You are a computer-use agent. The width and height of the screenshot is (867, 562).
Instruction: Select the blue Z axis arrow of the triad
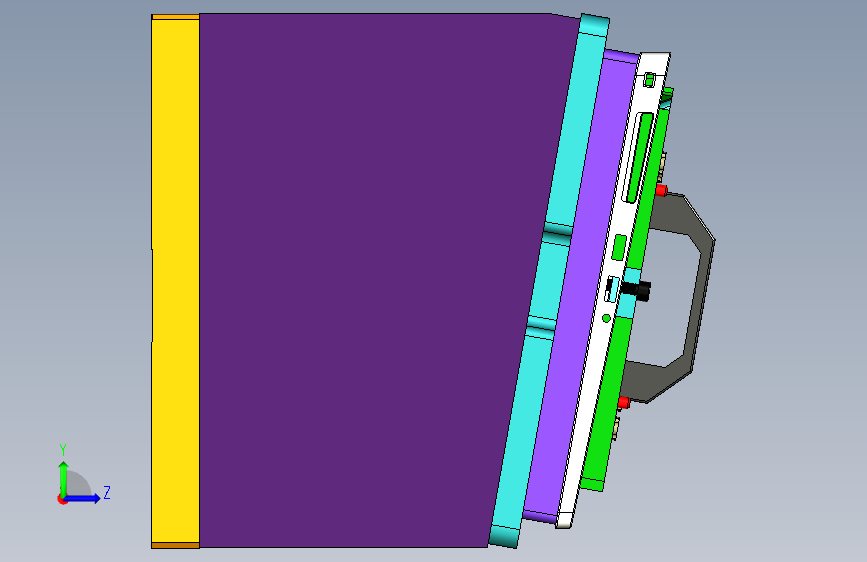pos(84,498)
